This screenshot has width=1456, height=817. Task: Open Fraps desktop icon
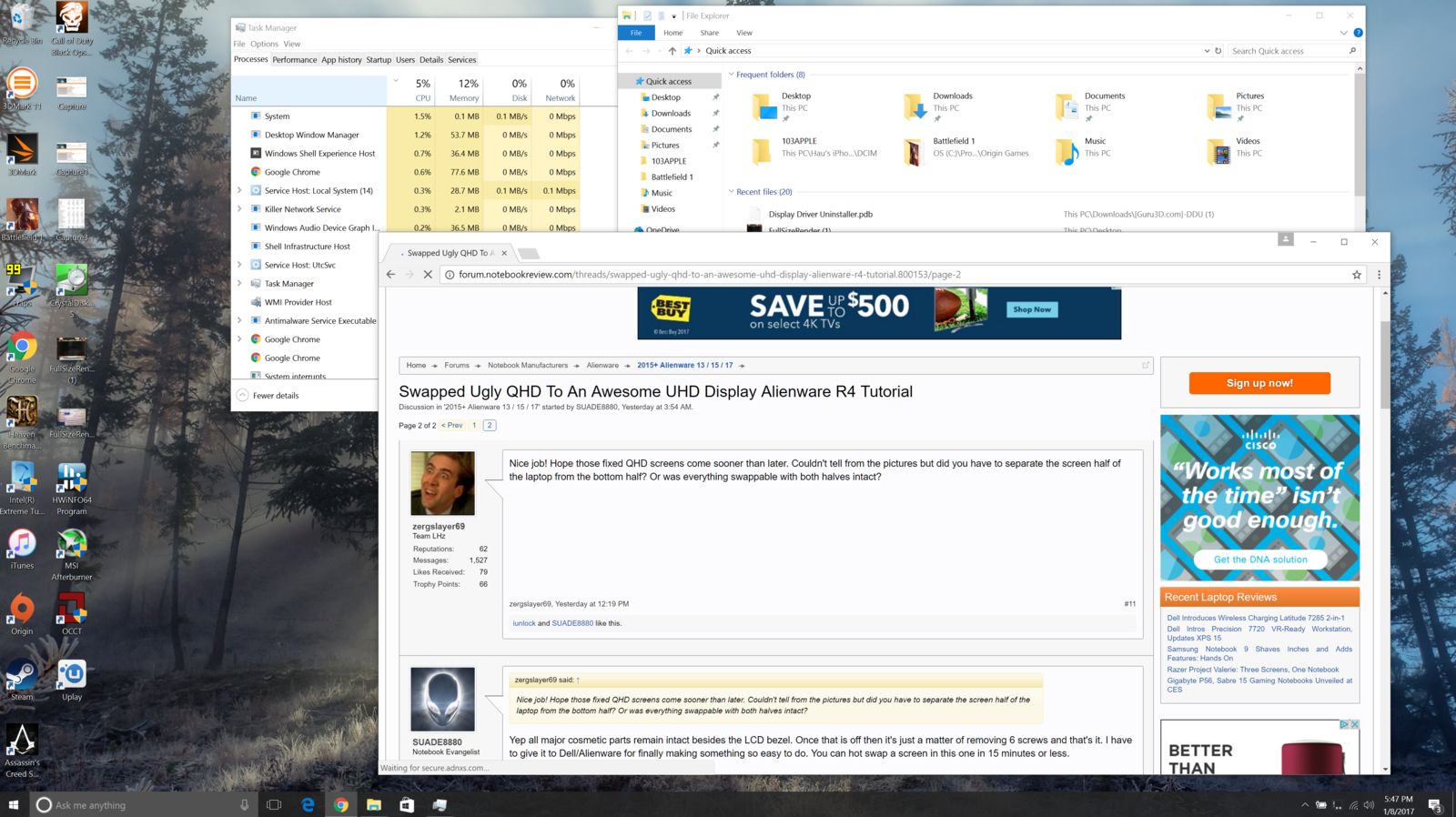point(22,286)
